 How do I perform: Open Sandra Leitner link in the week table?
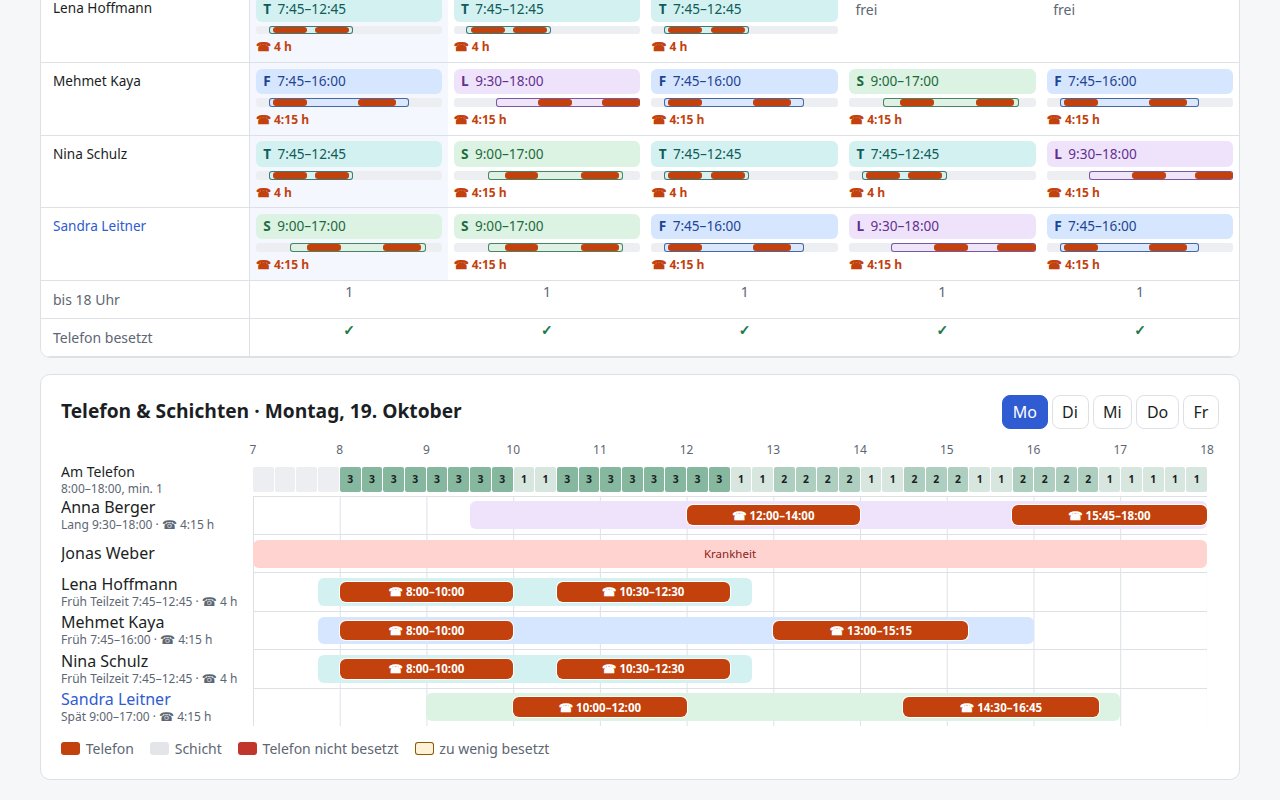100,226
